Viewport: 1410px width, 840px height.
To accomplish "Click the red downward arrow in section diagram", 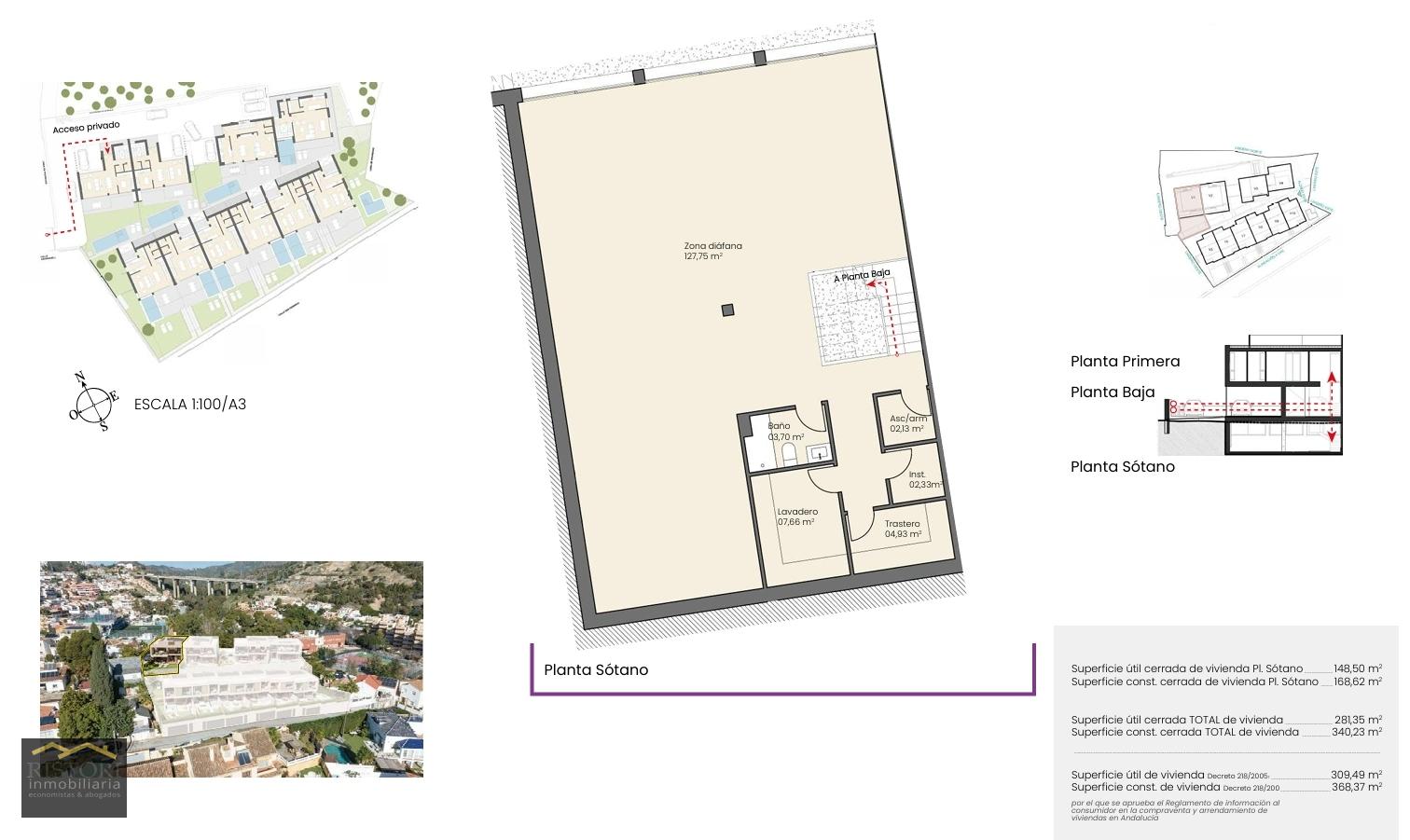I will [x=1331, y=433].
